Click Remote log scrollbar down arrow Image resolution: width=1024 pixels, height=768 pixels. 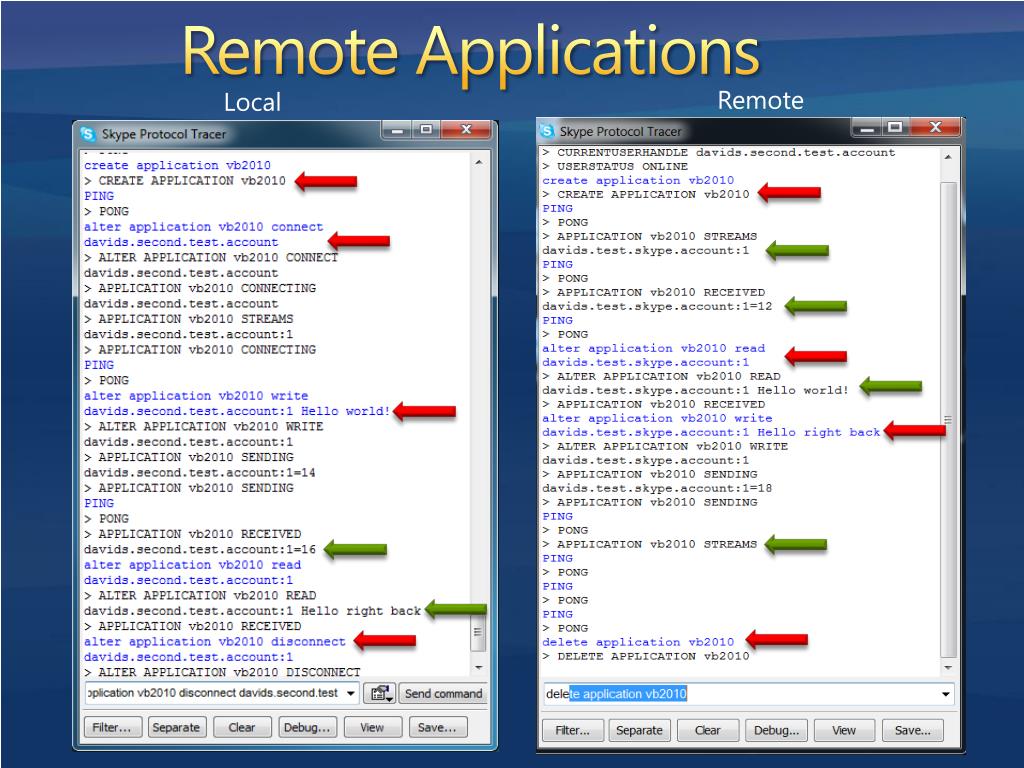tap(948, 667)
